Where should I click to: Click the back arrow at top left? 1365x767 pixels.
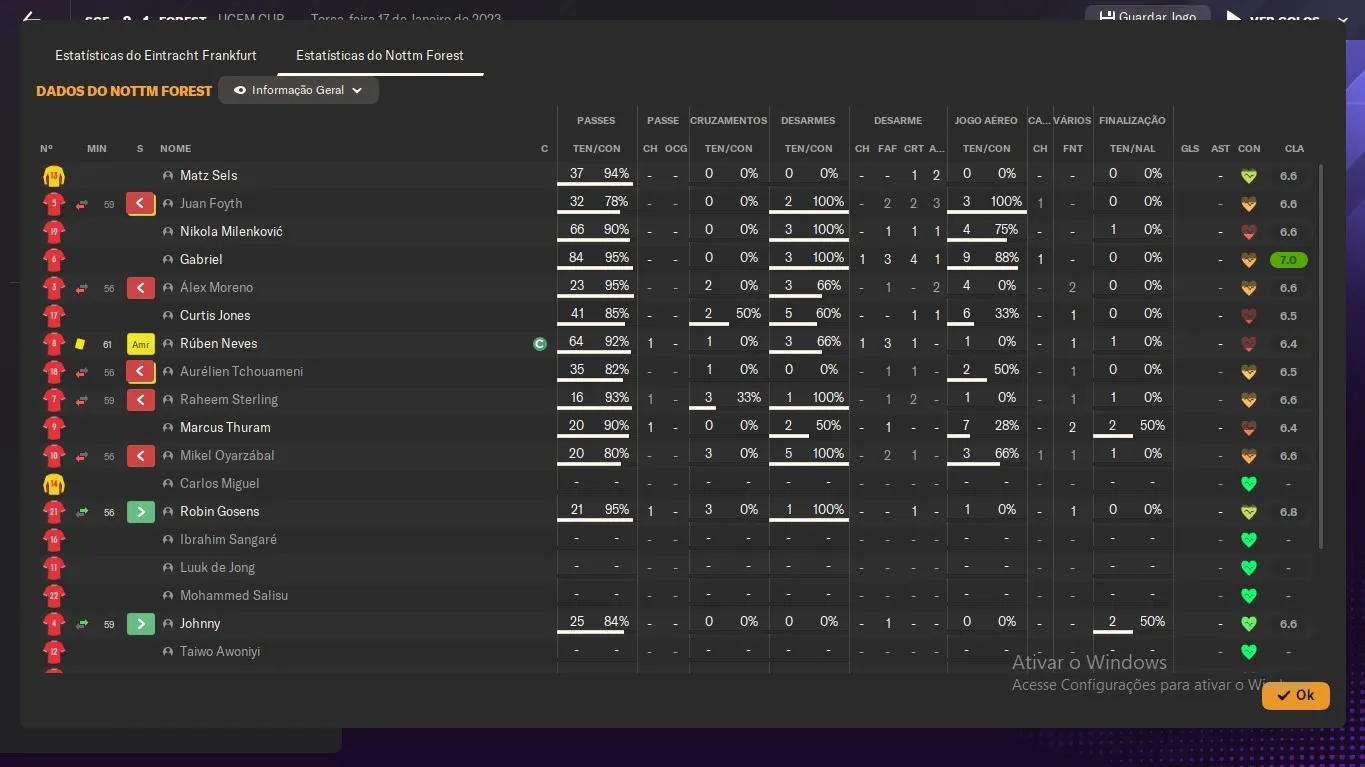click(x=31, y=18)
